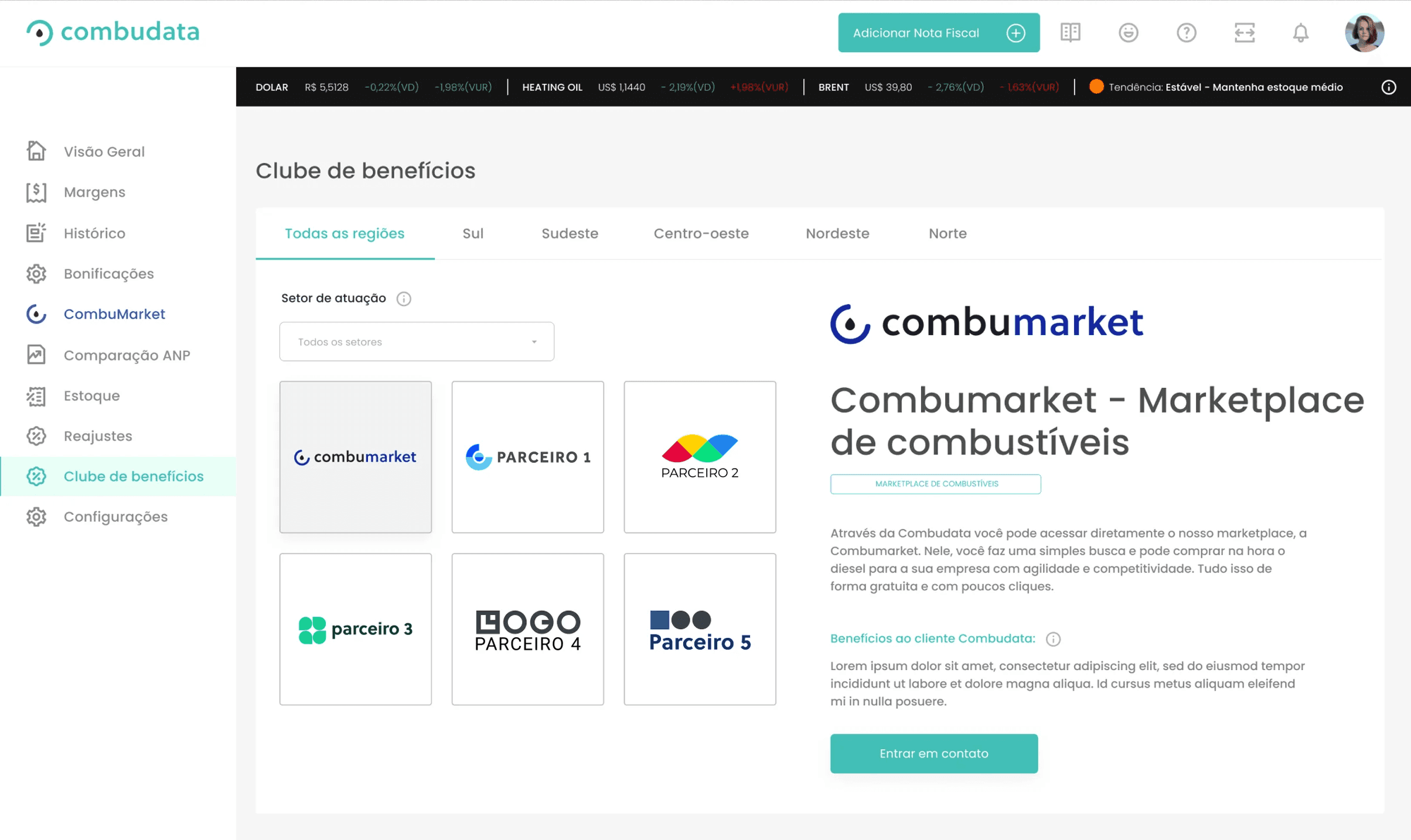Open Estoque menu item
This screenshot has width=1411, height=840.
coord(91,395)
